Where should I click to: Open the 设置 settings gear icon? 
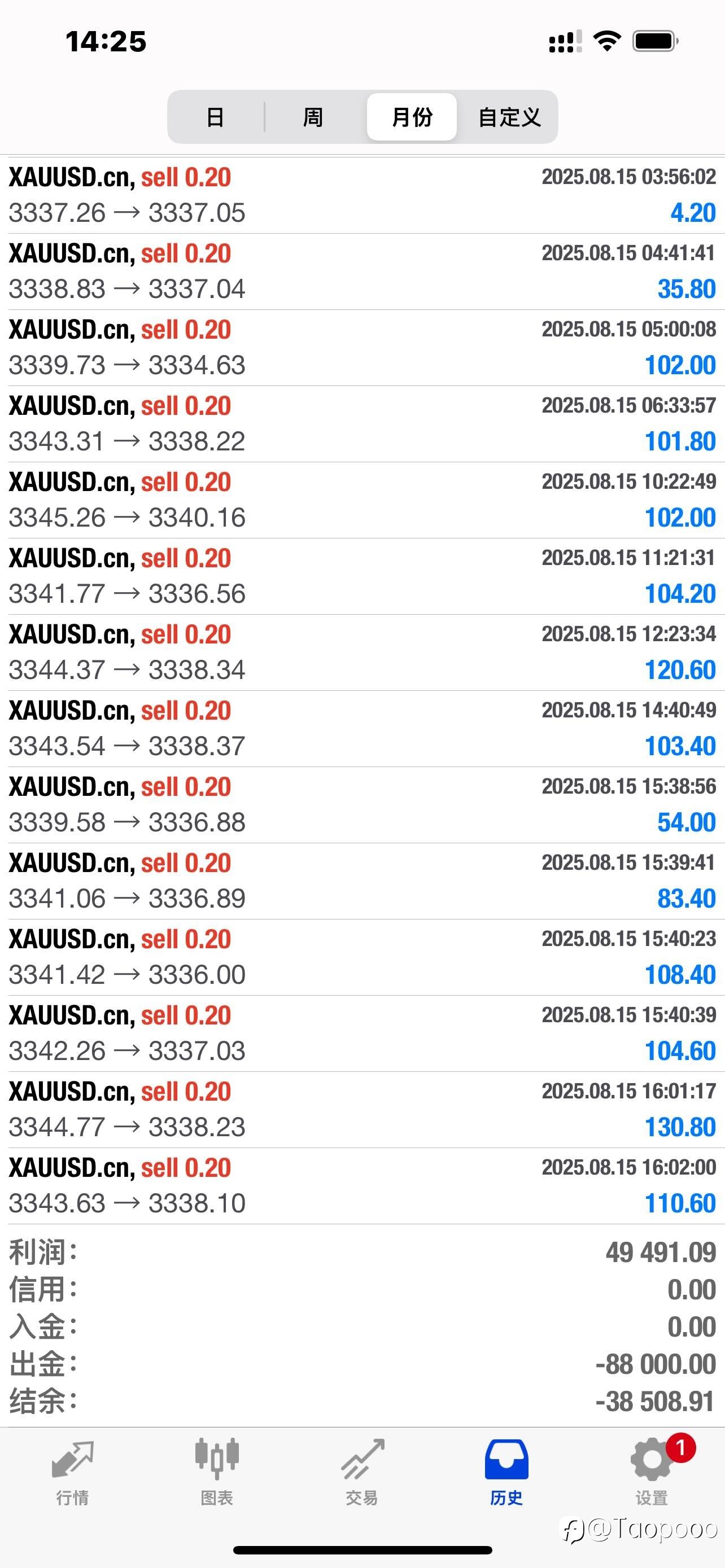pos(652,1459)
